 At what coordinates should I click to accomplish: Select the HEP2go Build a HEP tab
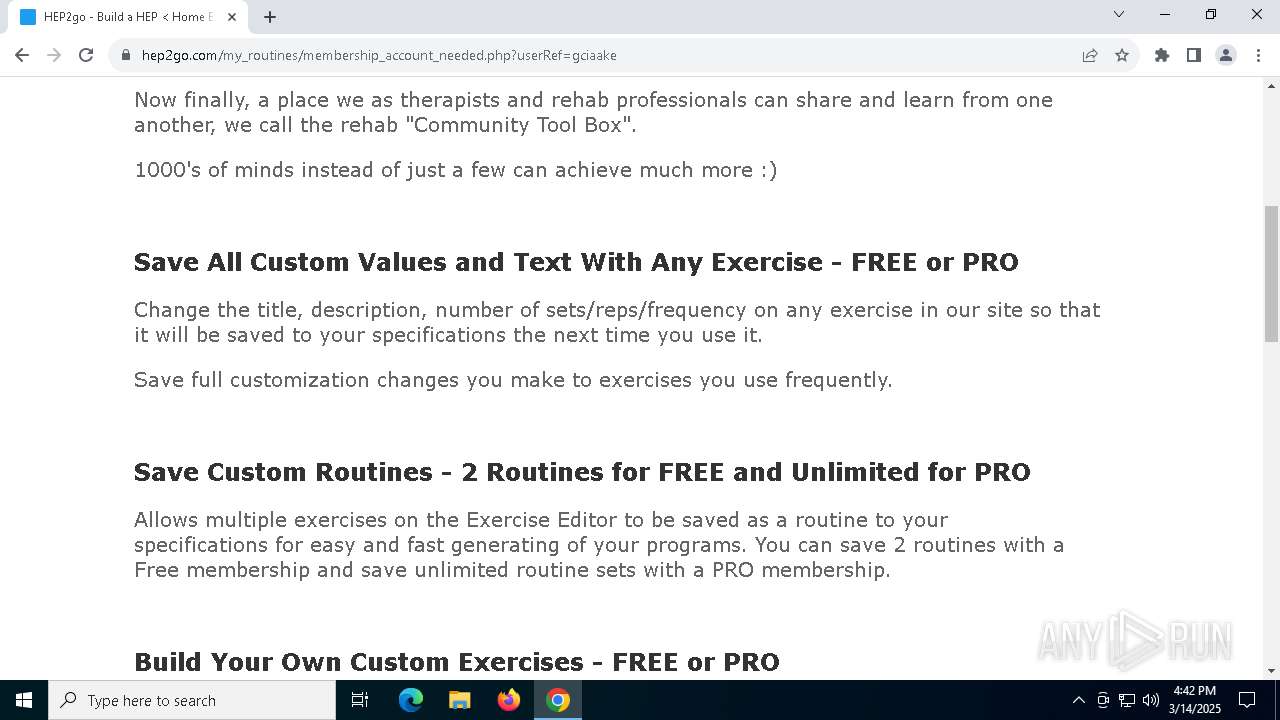tap(126, 17)
